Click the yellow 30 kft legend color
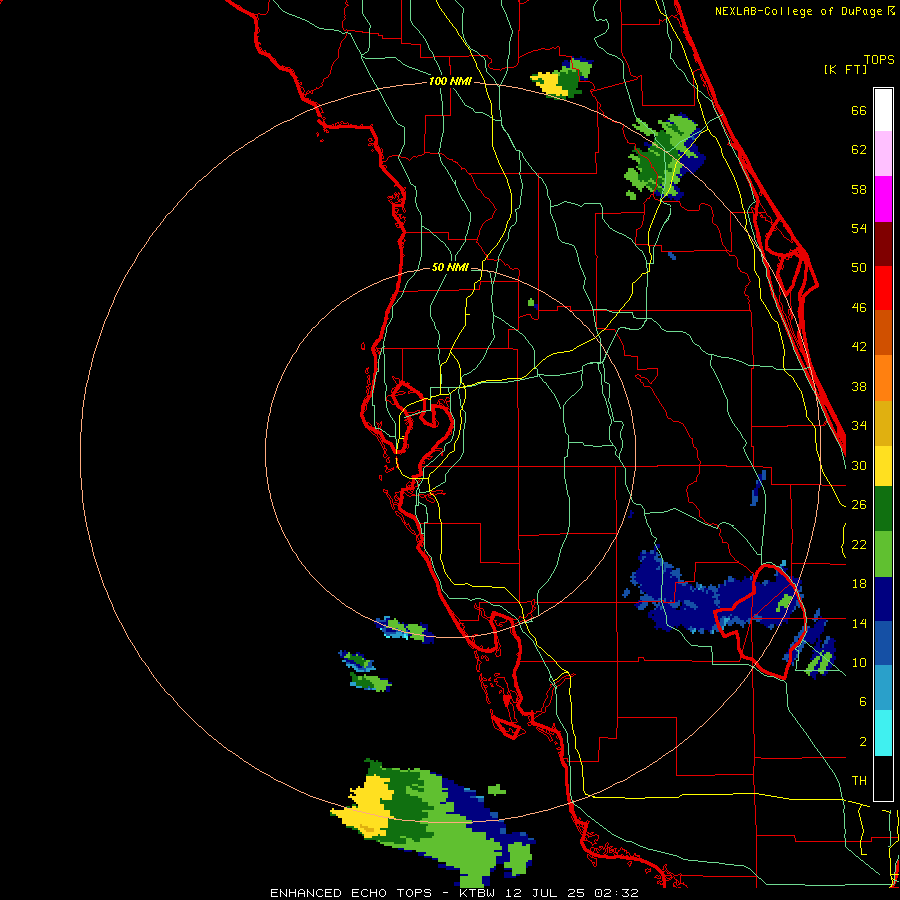The height and width of the screenshot is (900, 900). [883, 466]
